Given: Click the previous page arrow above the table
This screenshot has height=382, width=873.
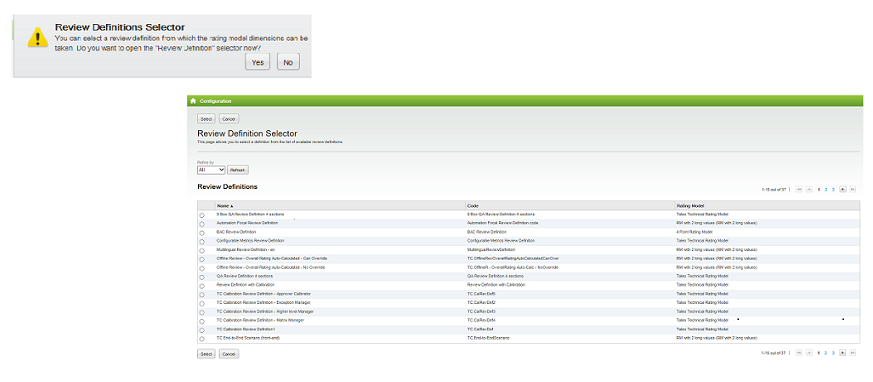Looking at the screenshot, I should coord(809,189).
